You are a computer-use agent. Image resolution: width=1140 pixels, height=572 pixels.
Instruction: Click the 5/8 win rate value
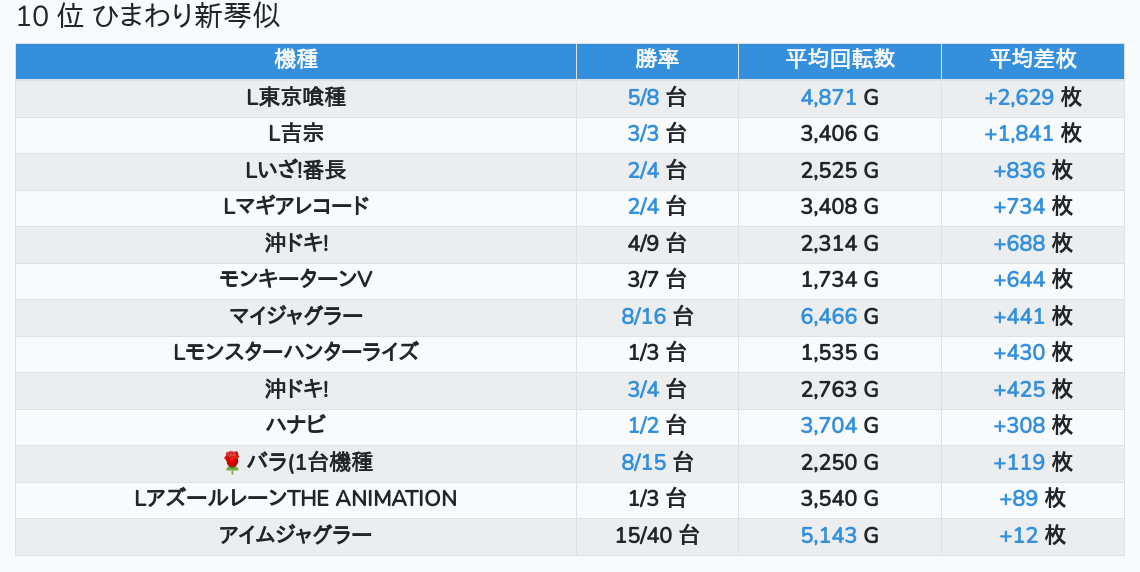coord(644,97)
